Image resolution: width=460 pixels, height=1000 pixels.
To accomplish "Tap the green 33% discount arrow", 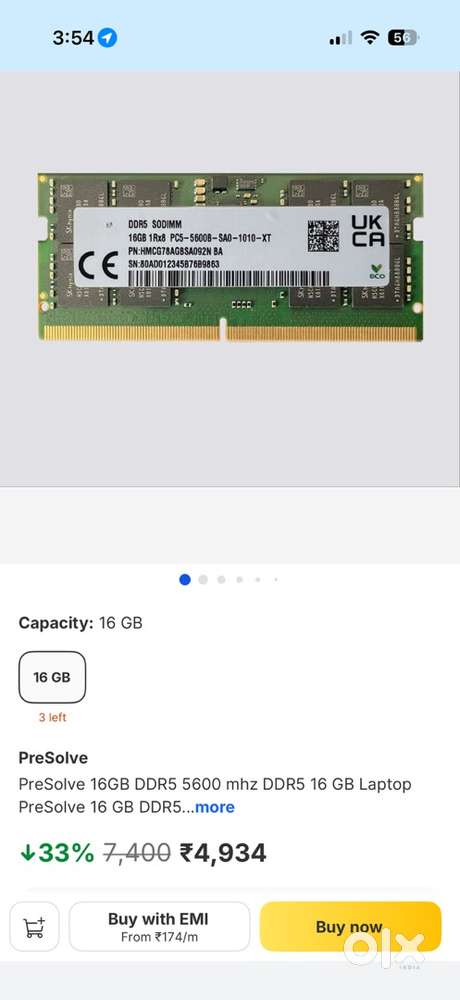I will [27, 853].
